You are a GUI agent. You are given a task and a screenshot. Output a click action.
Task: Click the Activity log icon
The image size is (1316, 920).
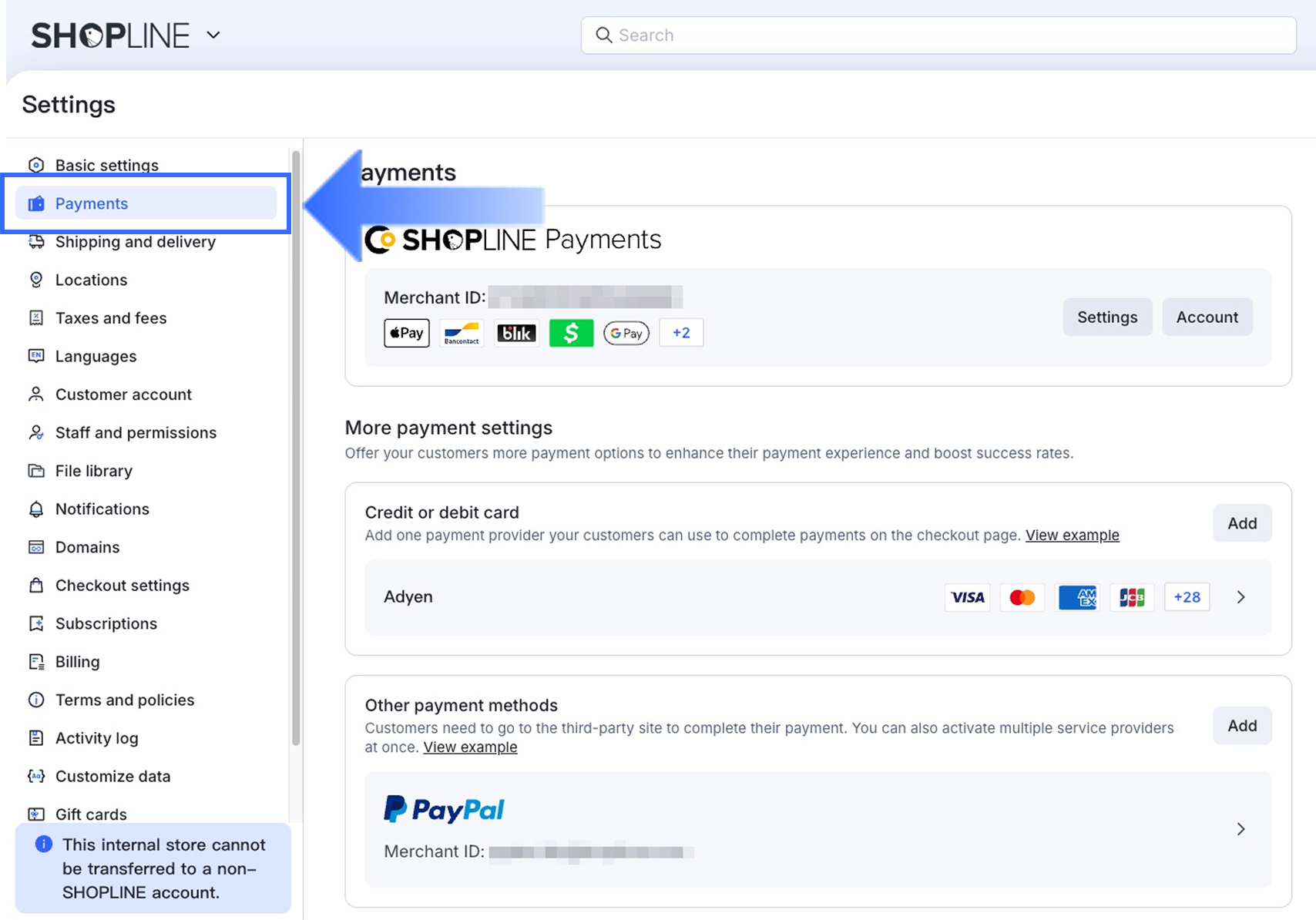[36, 738]
